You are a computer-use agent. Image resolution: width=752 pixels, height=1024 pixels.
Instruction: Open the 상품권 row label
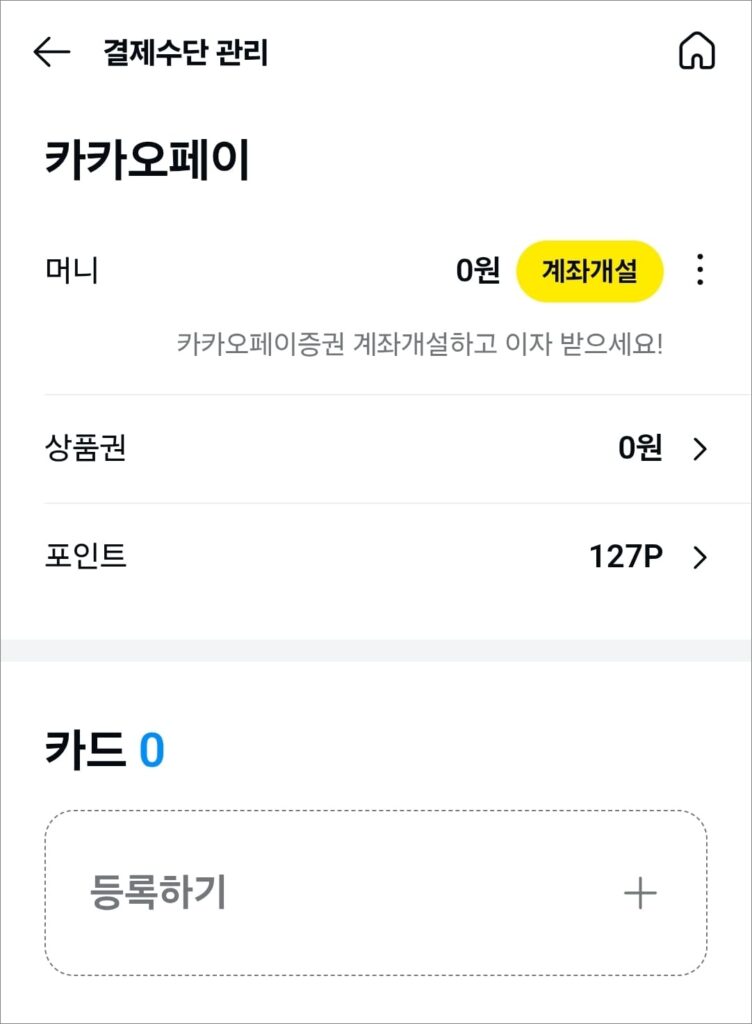(86, 448)
